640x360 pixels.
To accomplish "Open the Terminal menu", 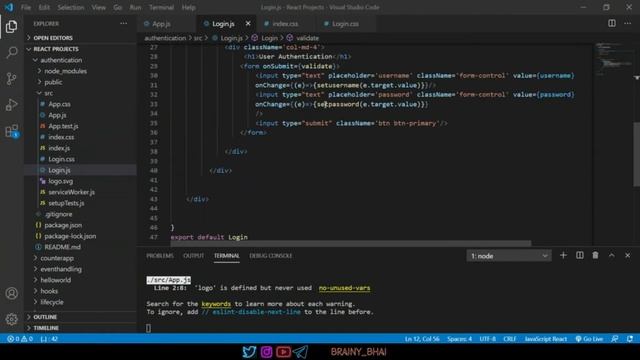I will (x=161, y=7).
